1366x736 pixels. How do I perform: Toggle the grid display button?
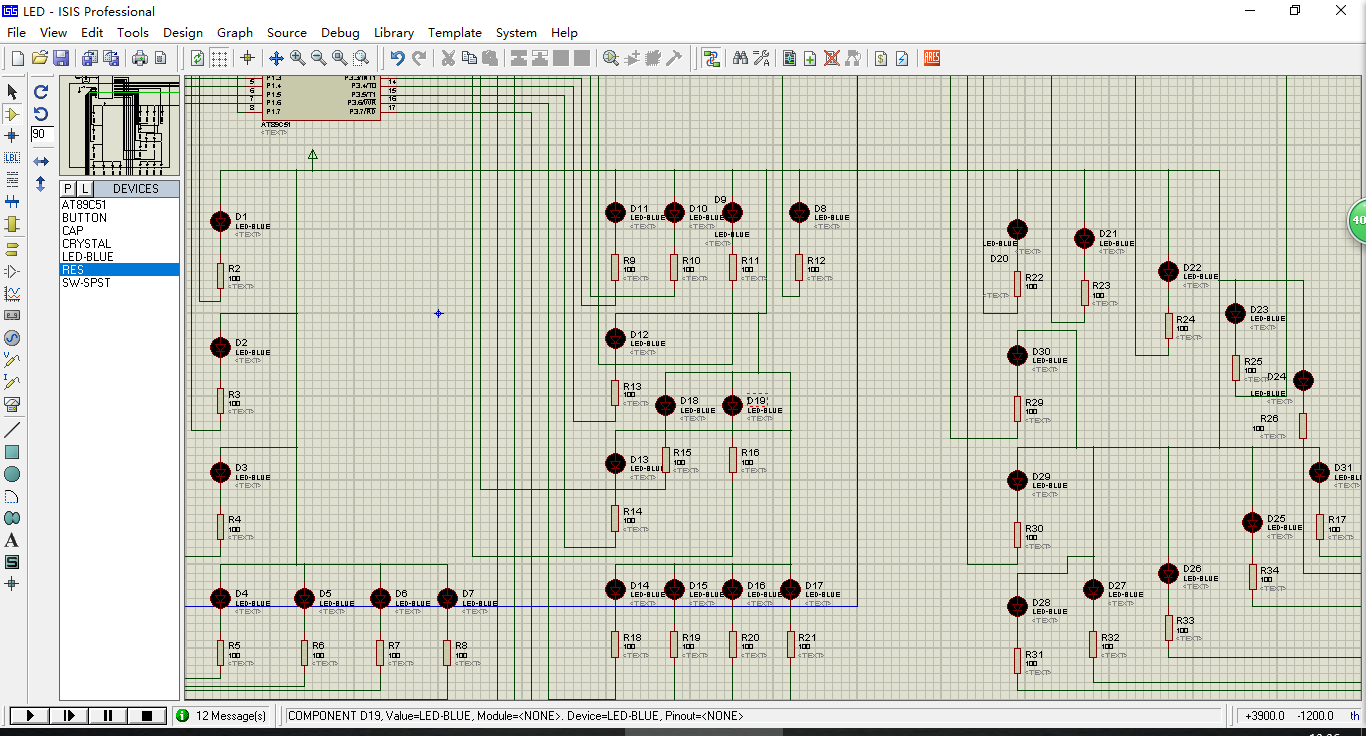pos(219,58)
